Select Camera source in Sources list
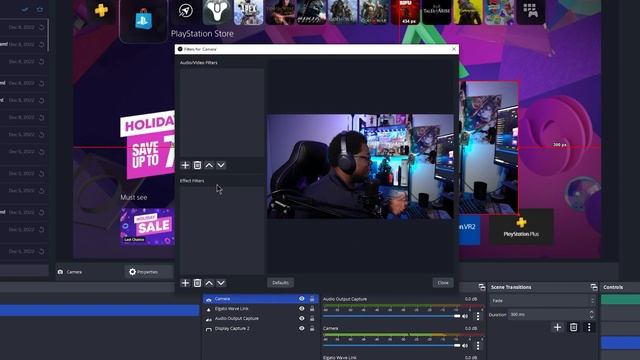The width and height of the screenshot is (640, 360). pyautogui.click(x=260, y=299)
